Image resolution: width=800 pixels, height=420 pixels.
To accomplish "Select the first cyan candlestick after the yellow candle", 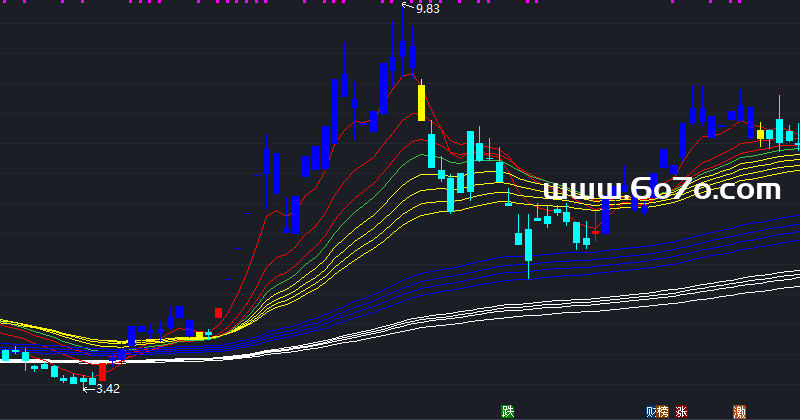I will (431, 150).
